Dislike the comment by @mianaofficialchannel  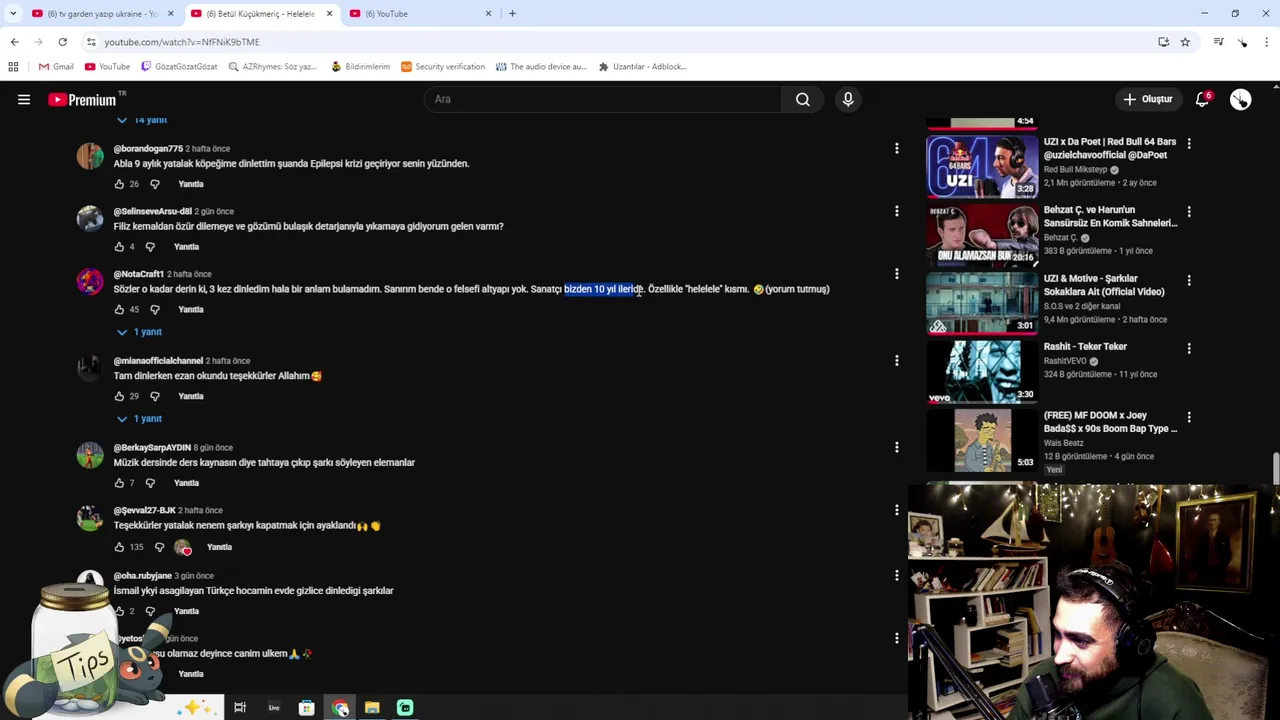coord(155,396)
